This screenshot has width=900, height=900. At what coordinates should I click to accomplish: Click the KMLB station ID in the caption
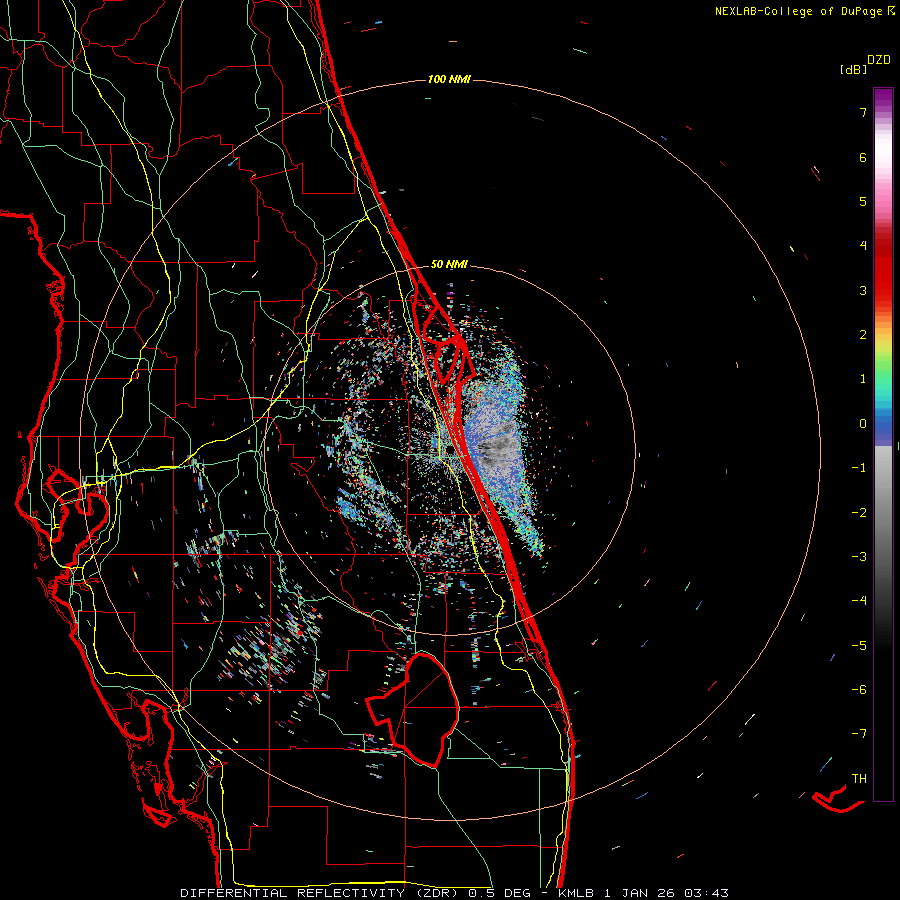(x=576, y=893)
